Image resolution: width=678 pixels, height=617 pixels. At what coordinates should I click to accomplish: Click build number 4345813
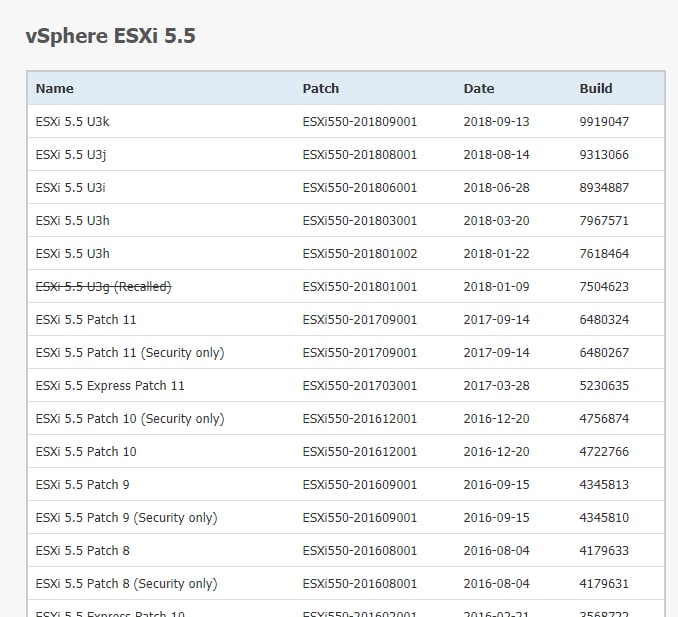[x=604, y=485]
